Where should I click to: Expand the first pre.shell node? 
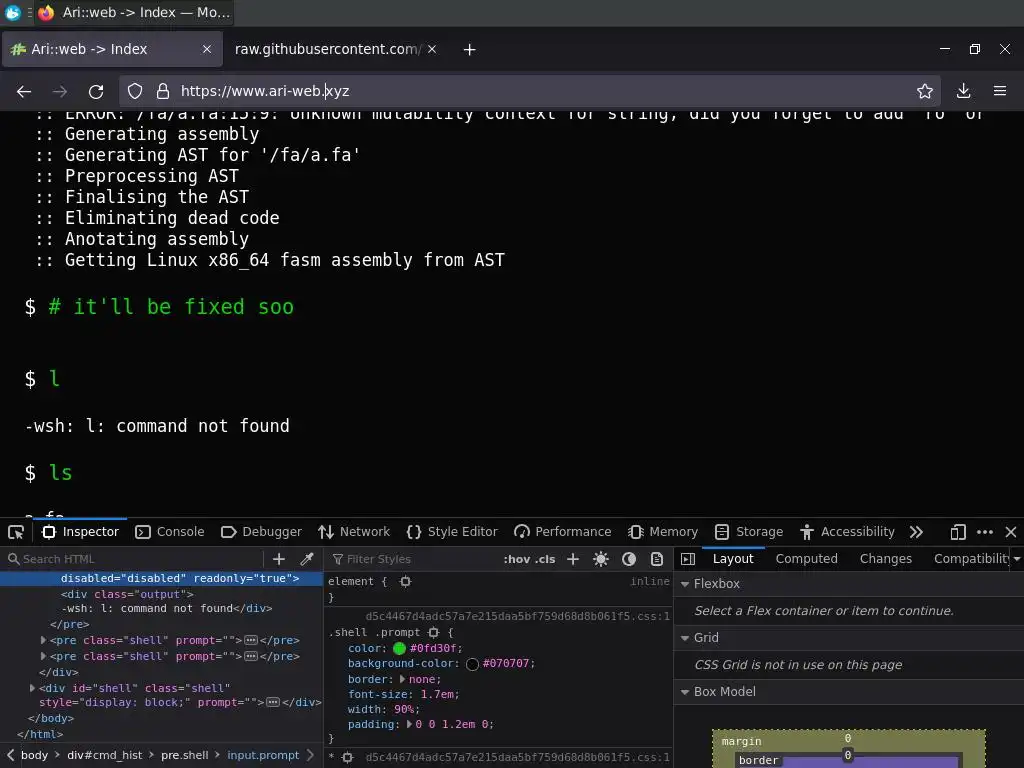tap(44, 640)
